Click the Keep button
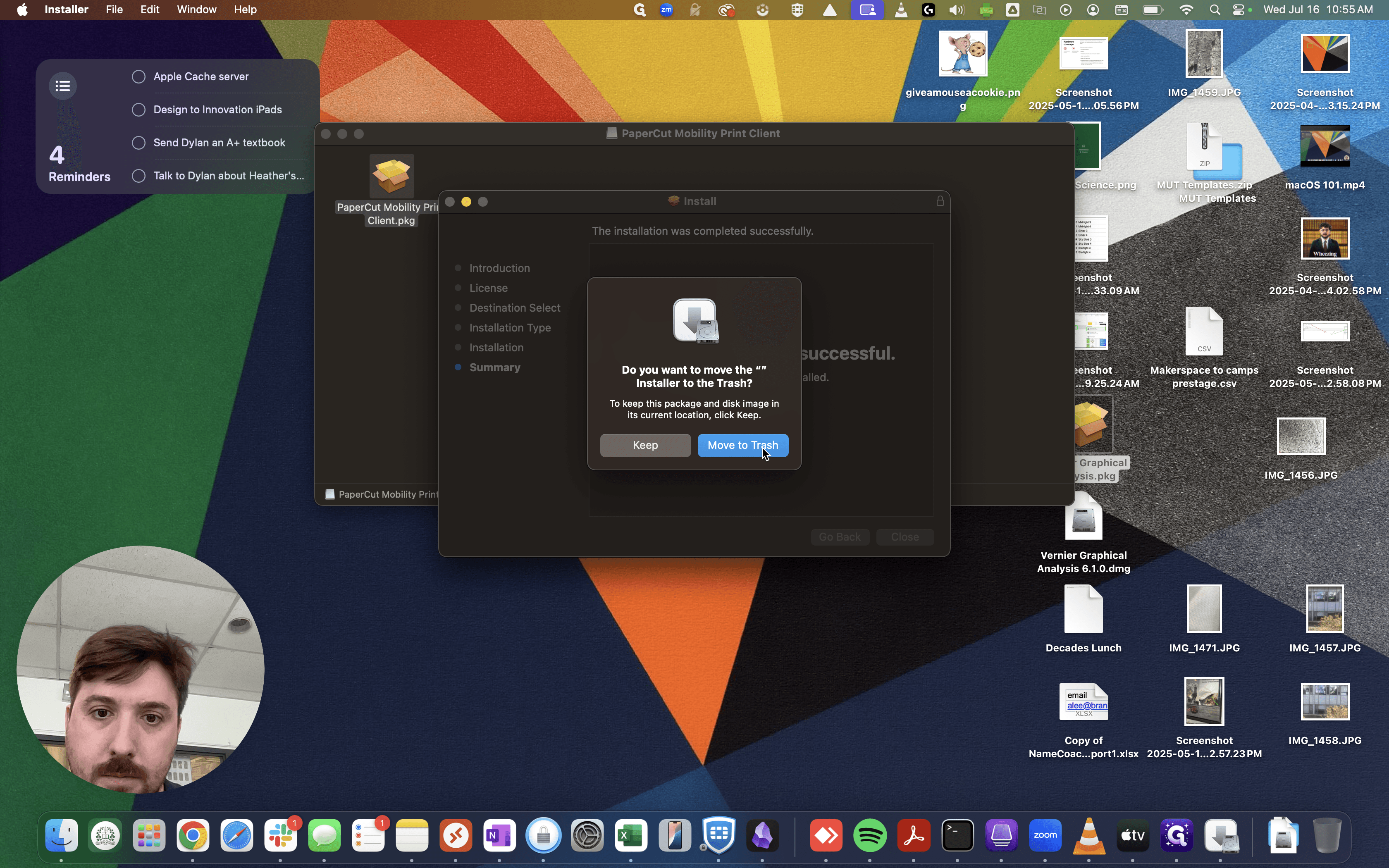 [645, 446]
